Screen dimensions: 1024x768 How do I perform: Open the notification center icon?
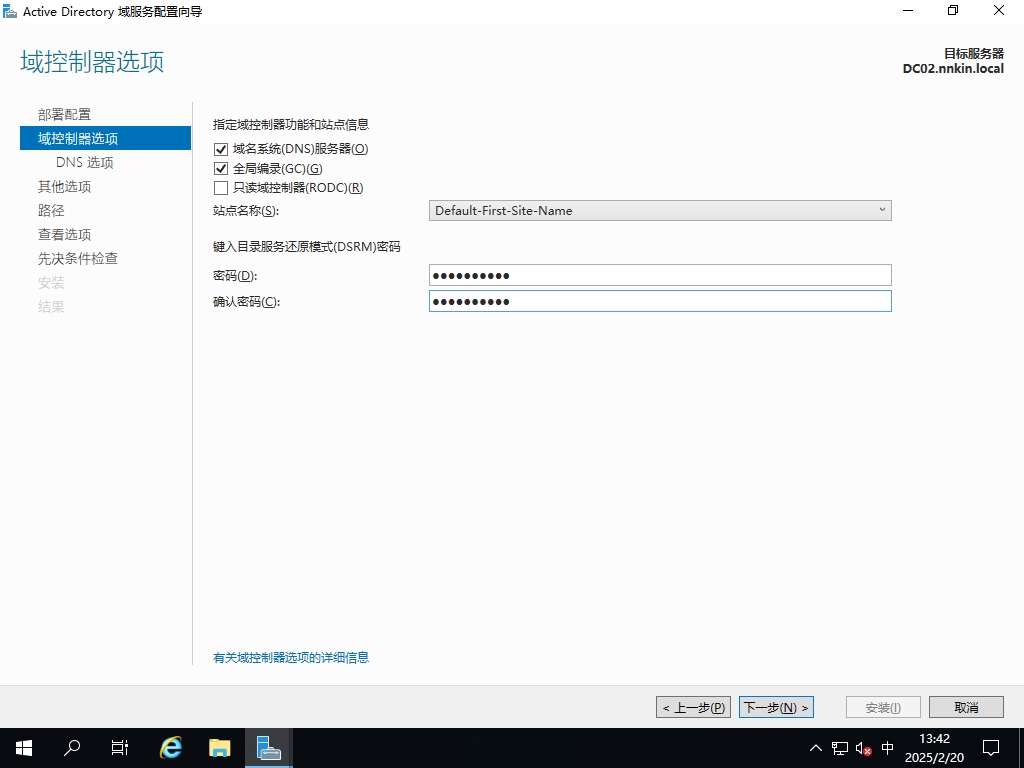tap(991, 747)
